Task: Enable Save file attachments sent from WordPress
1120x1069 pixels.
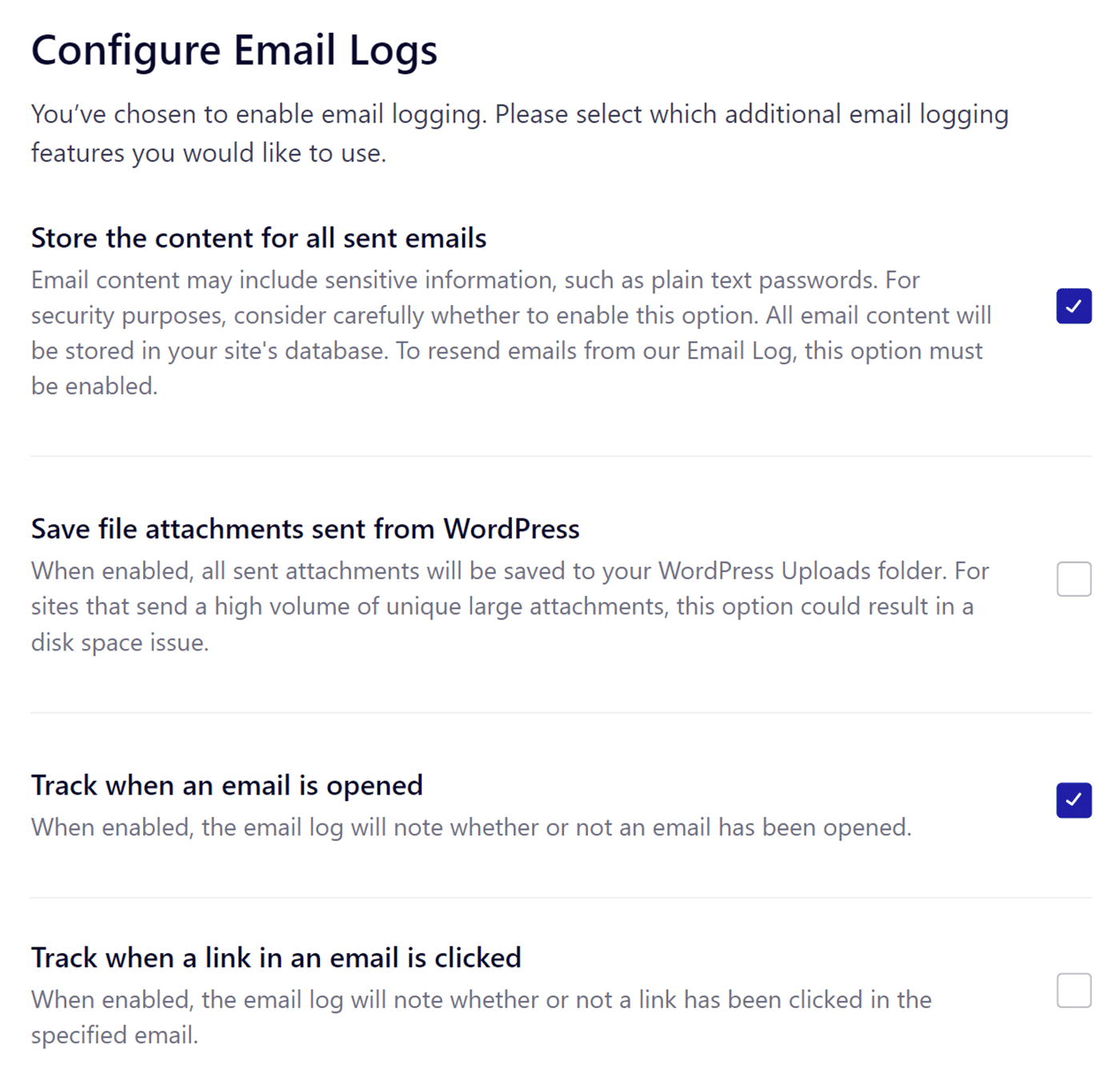Action: click(x=1074, y=579)
